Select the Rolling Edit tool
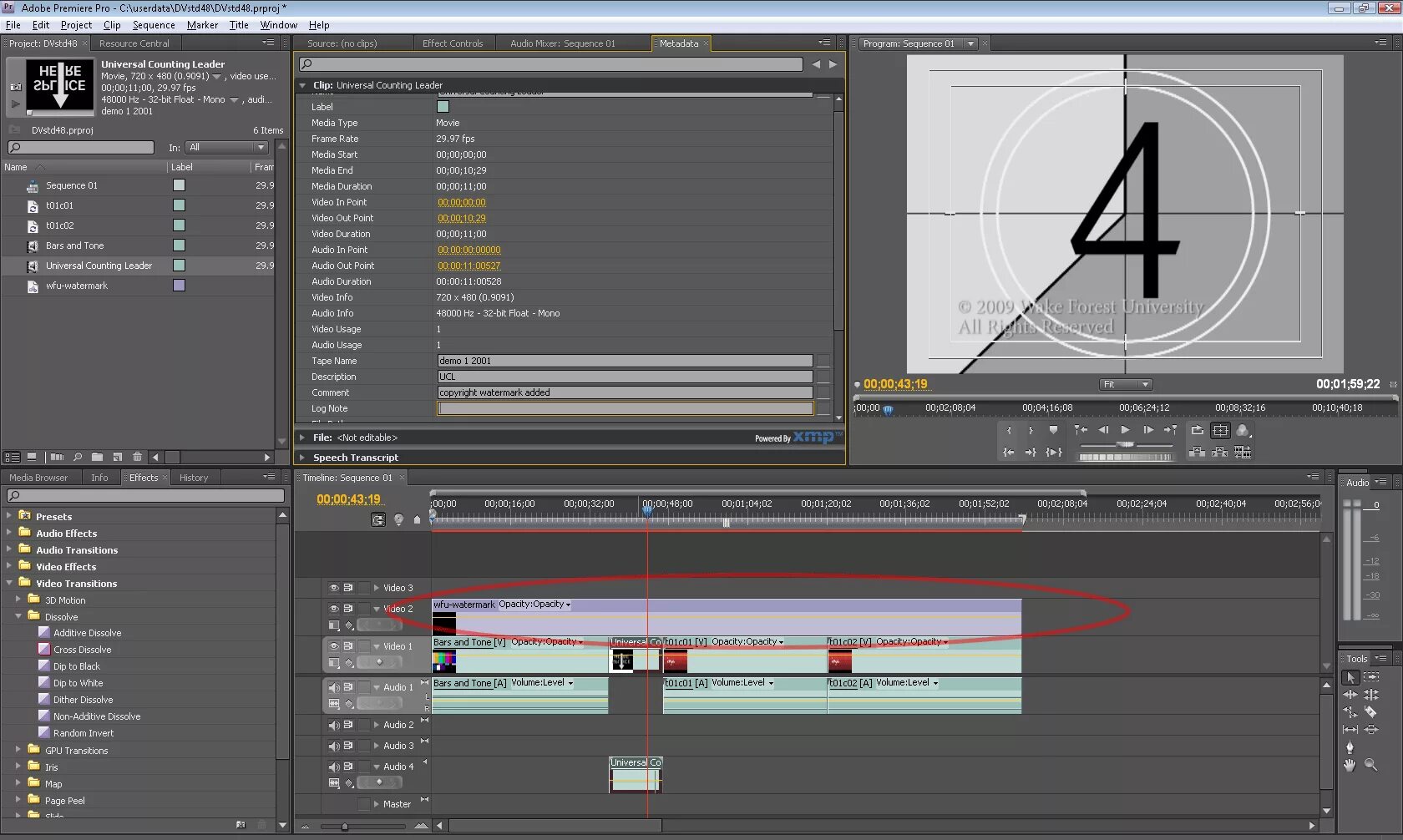Screen dimensions: 1403x840 point(1371,695)
